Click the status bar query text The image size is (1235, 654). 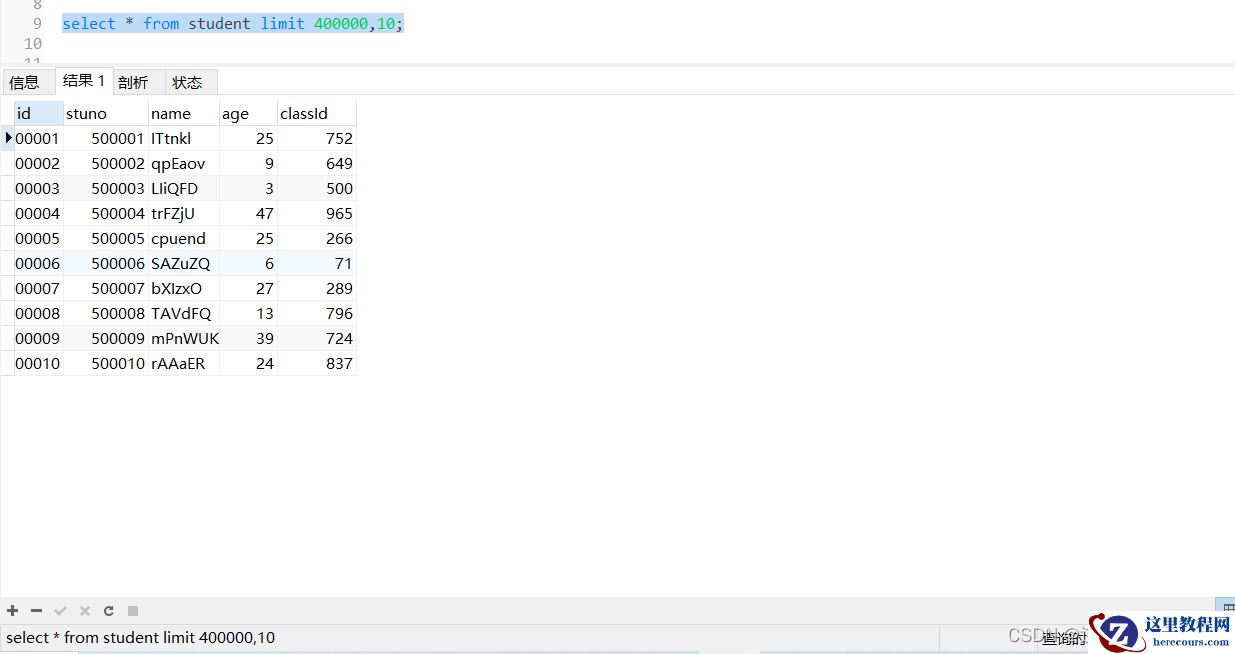(140, 637)
